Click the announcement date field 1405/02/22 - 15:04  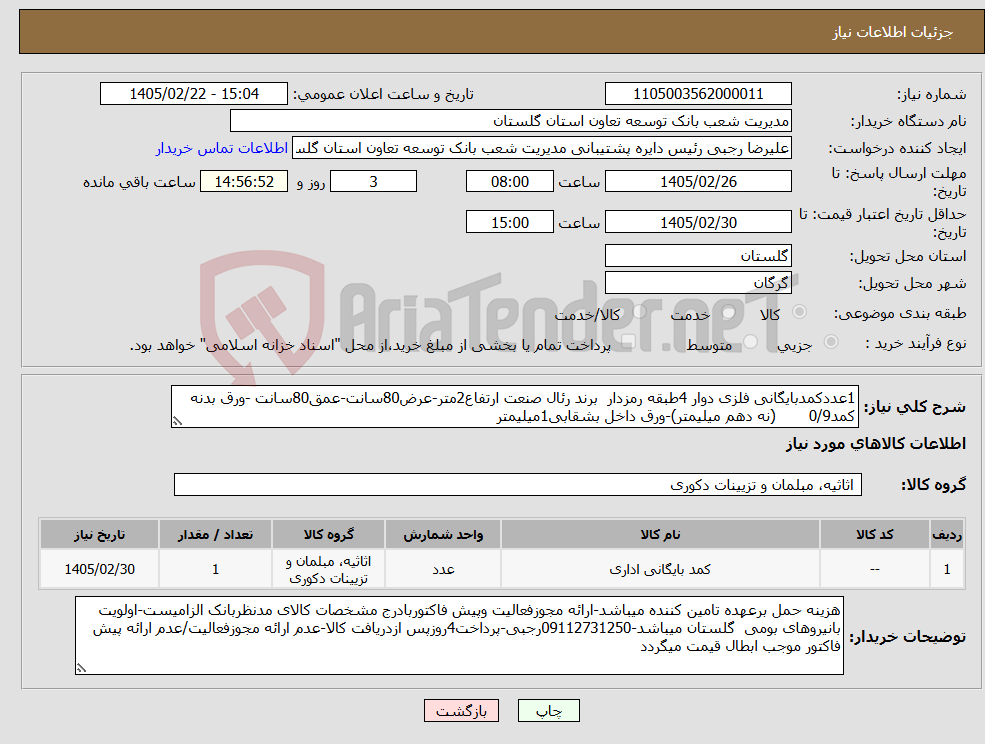pos(194,94)
